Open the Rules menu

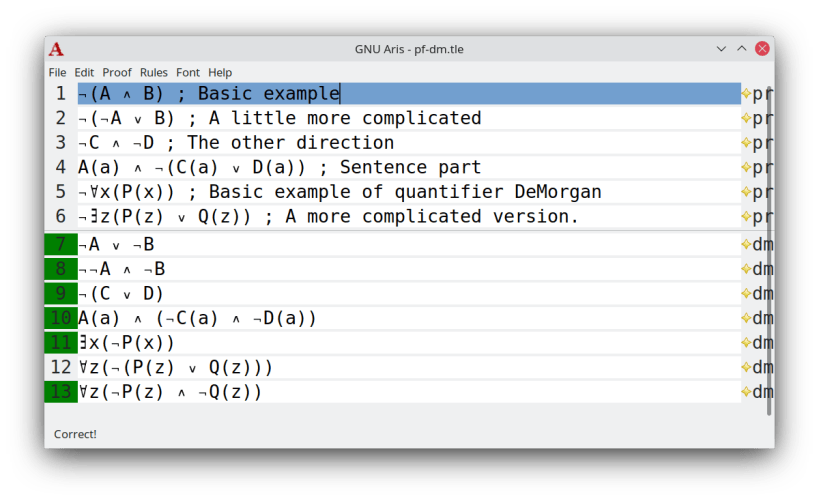pyautogui.click(x=154, y=73)
